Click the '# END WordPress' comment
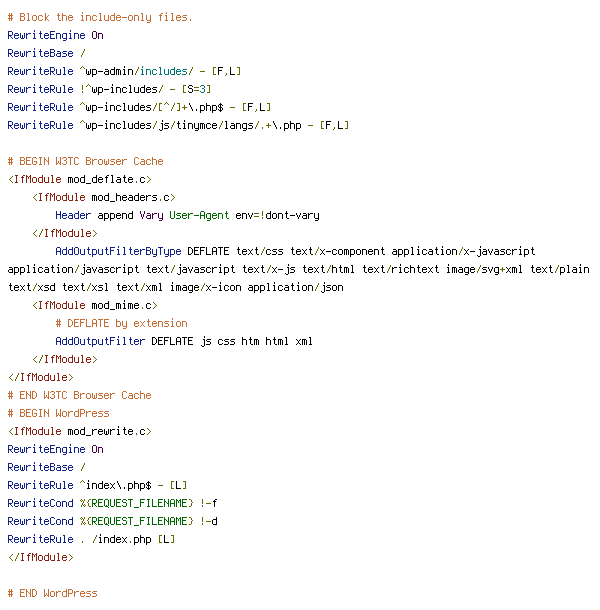The width and height of the screenshot is (600, 610). [53, 593]
